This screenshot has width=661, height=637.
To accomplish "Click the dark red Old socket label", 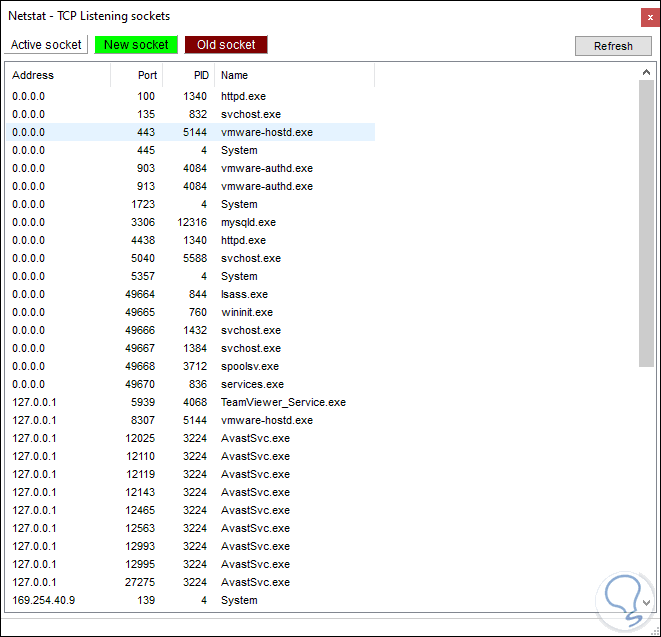I will pos(226,45).
